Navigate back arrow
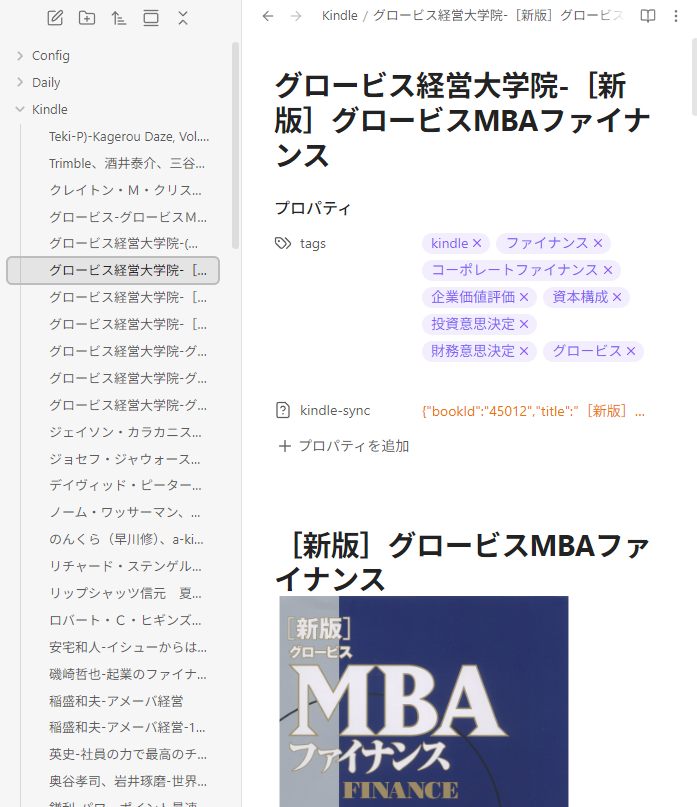The height and width of the screenshot is (807, 697). (268, 16)
